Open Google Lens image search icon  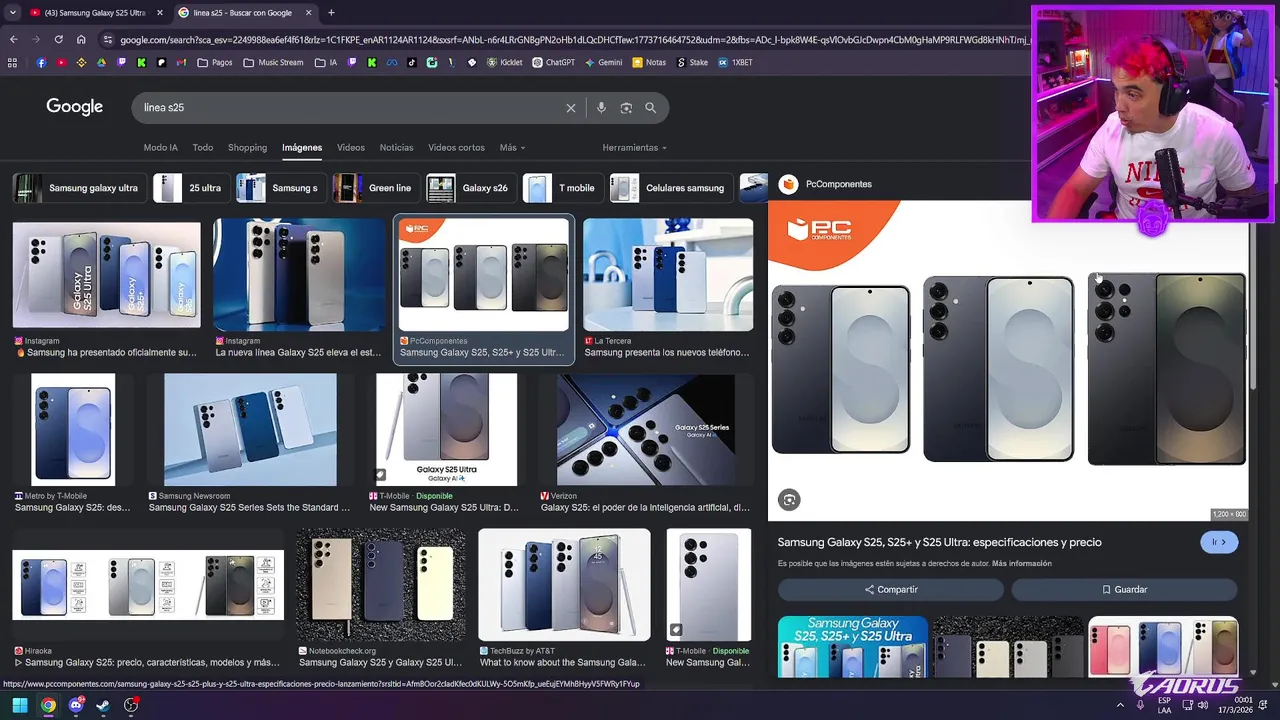[626, 108]
